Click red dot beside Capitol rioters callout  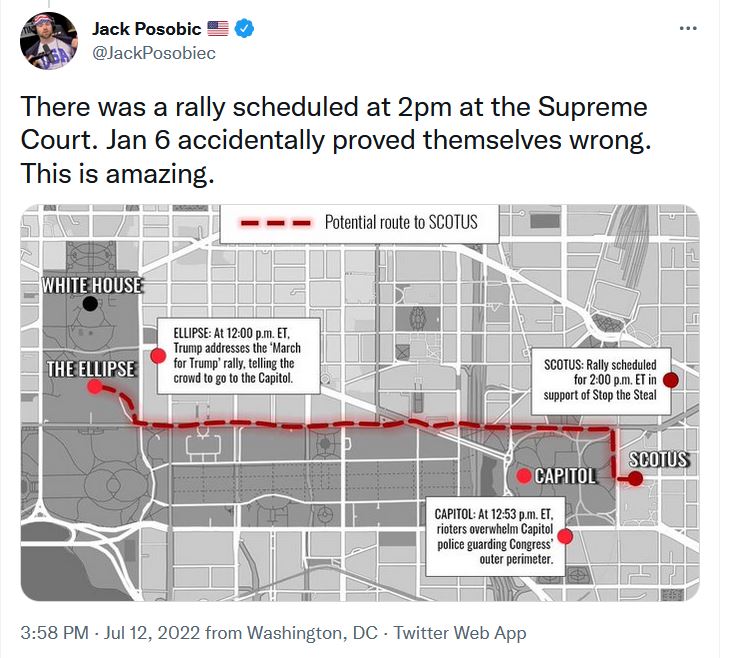click(x=564, y=536)
